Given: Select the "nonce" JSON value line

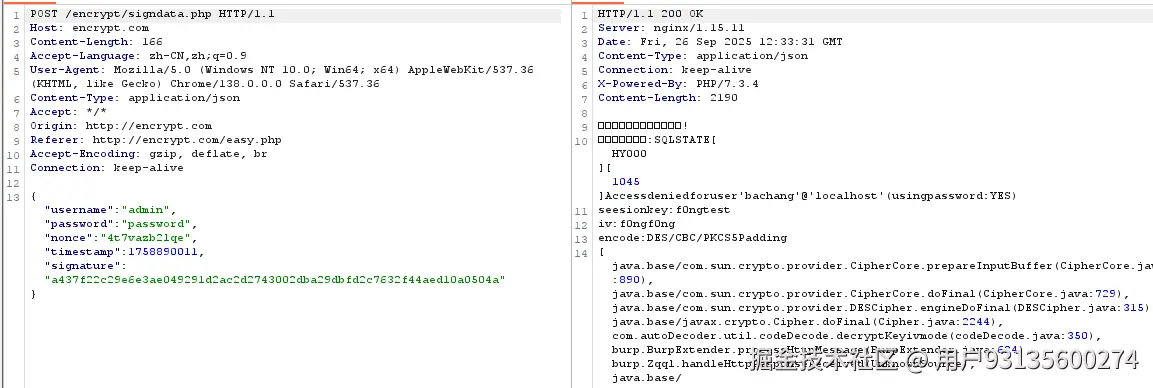Looking at the screenshot, I should point(121,238).
